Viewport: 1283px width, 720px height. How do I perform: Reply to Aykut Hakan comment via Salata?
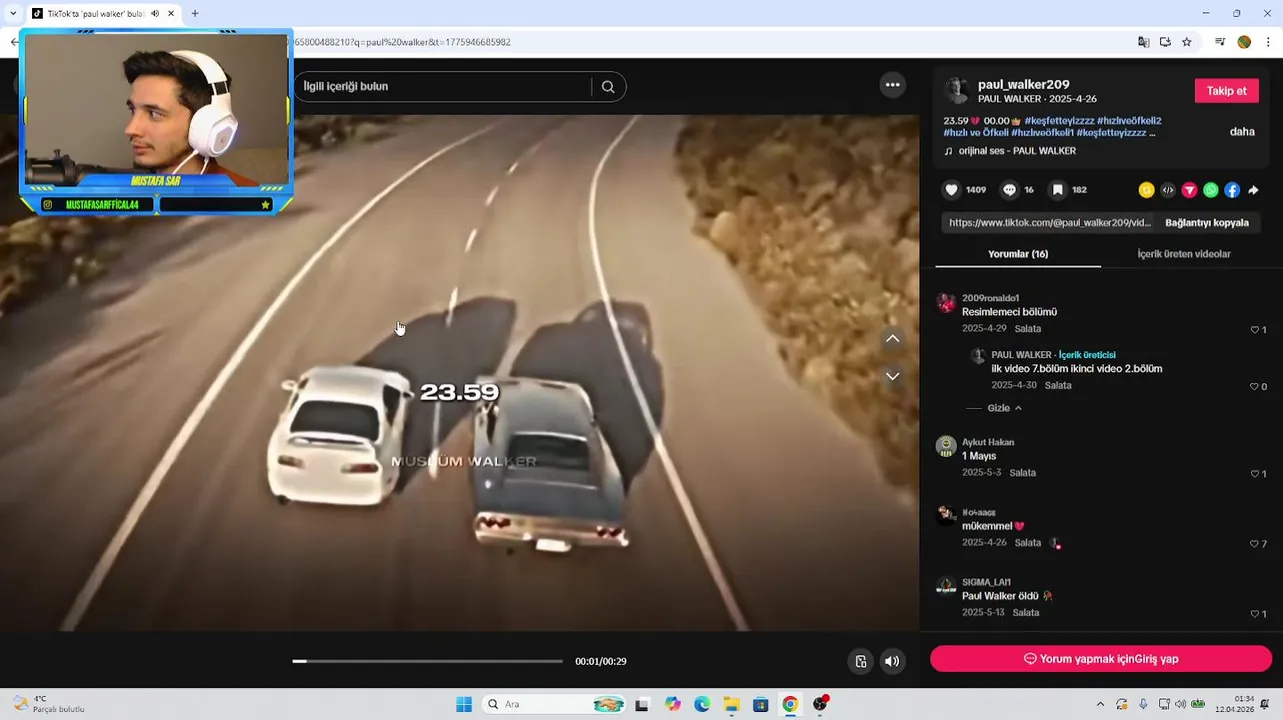[1023, 473]
